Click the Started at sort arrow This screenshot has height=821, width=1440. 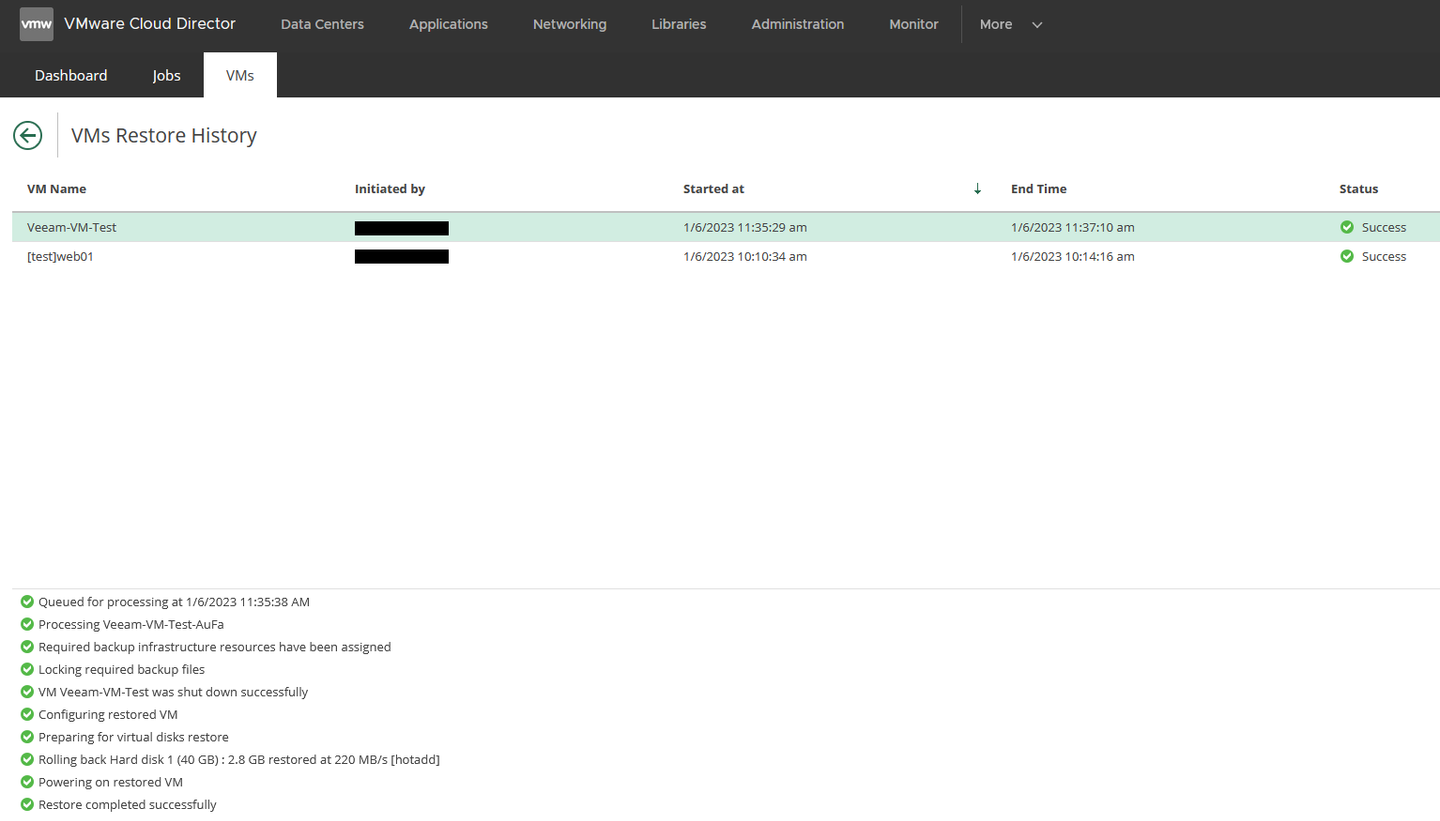tap(977, 189)
